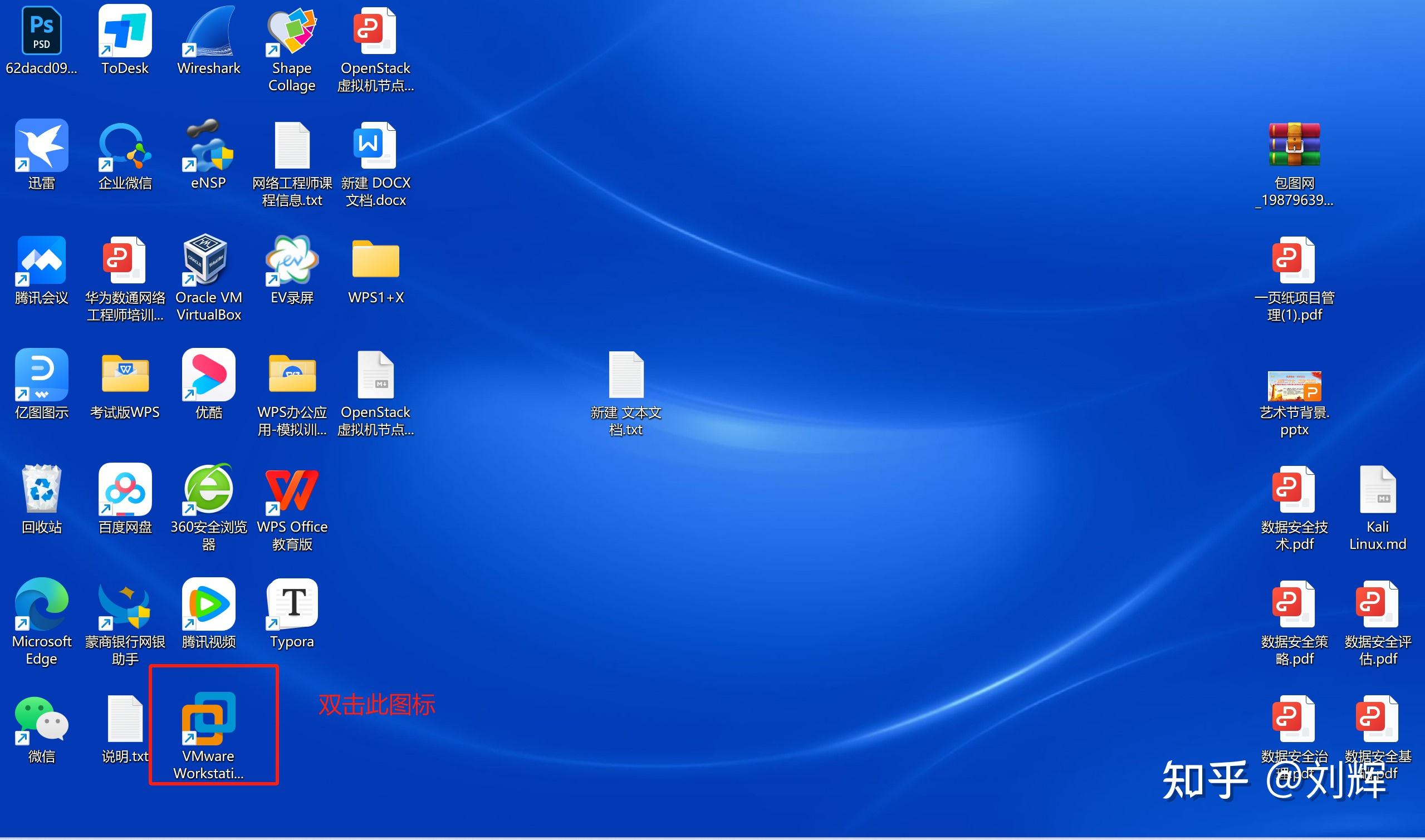This screenshot has height=840, width=1425.
Task: Select the 考试版WPS folder
Action: (125, 374)
